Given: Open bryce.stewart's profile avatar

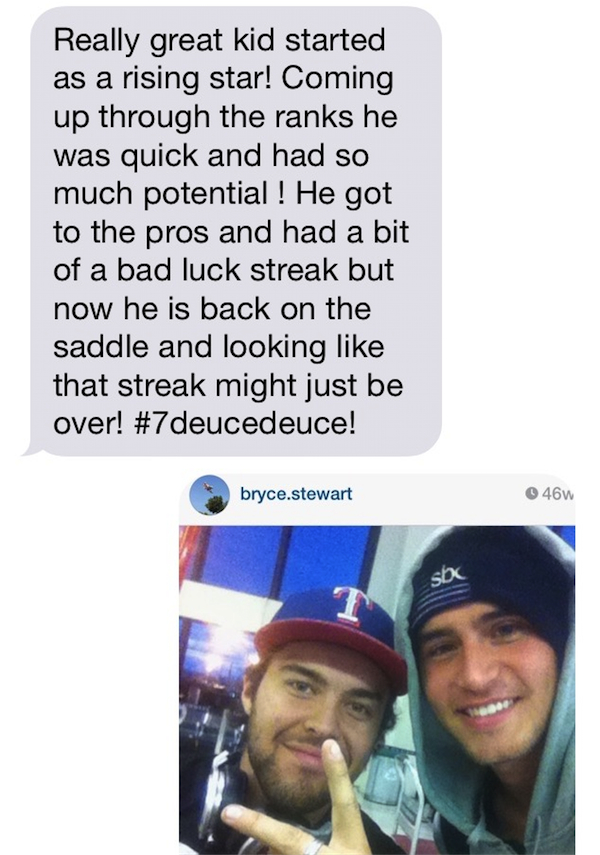Looking at the screenshot, I should coord(209,495).
